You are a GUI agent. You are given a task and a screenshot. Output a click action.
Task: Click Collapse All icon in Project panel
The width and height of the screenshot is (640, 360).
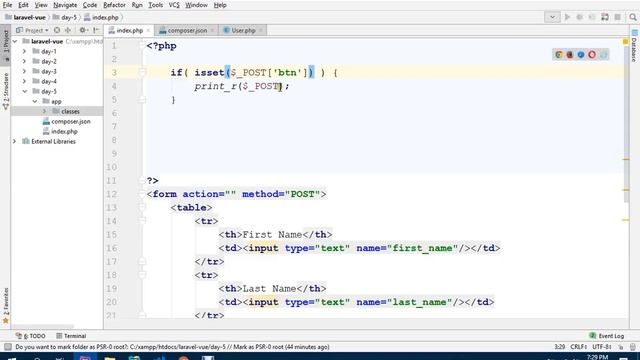tap(68, 30)
